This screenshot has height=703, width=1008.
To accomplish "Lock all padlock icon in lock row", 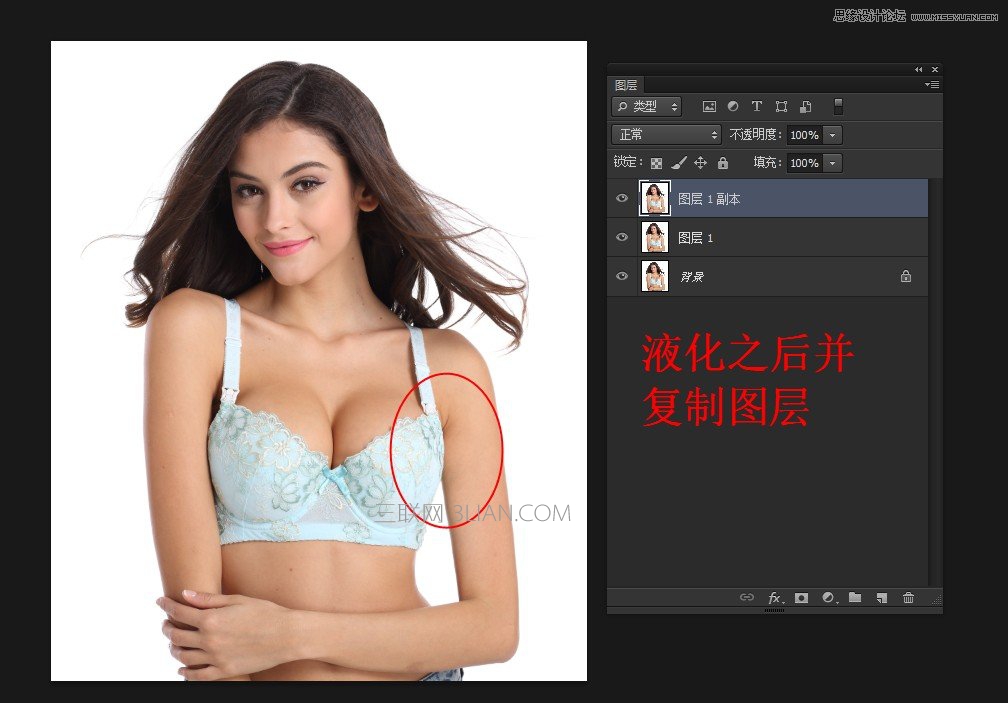I will (723, 163).
